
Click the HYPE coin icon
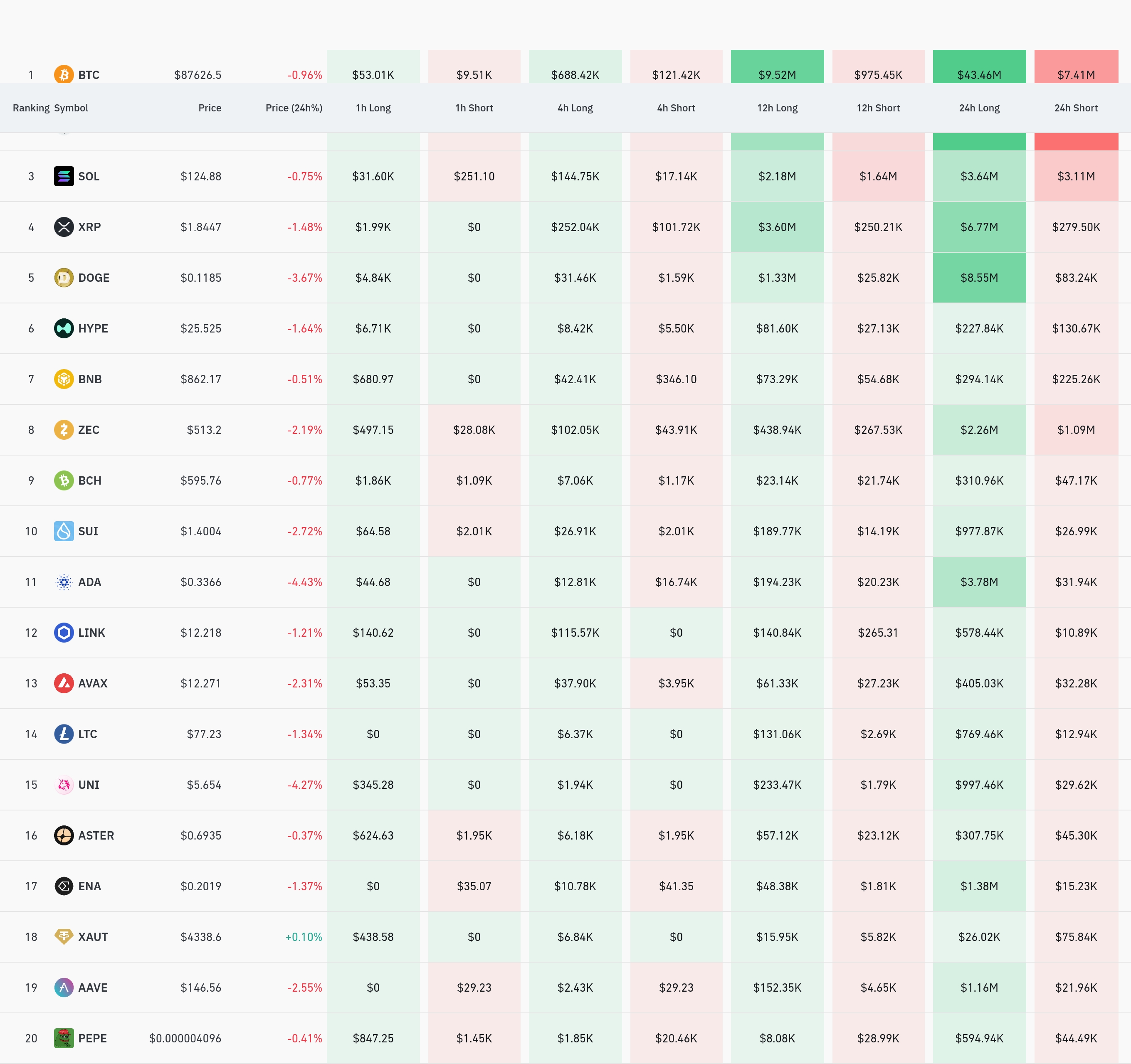click(x=64, y=328)
